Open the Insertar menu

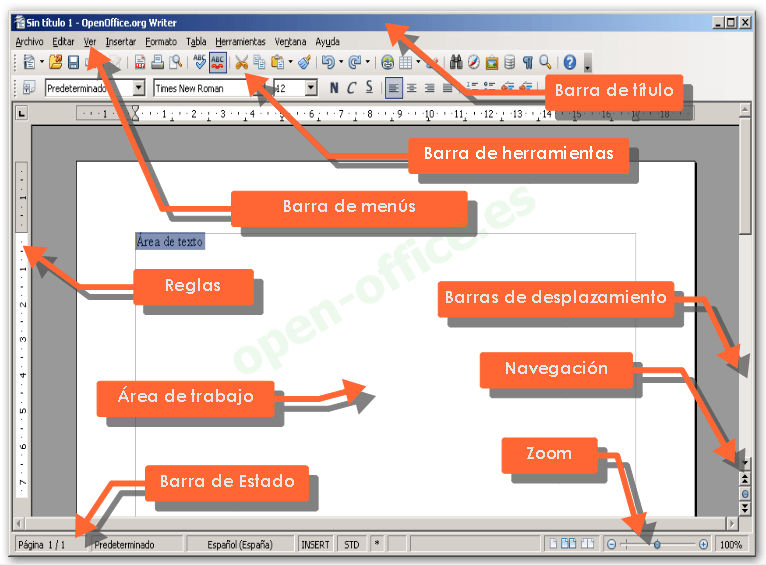tap(121, 42)
